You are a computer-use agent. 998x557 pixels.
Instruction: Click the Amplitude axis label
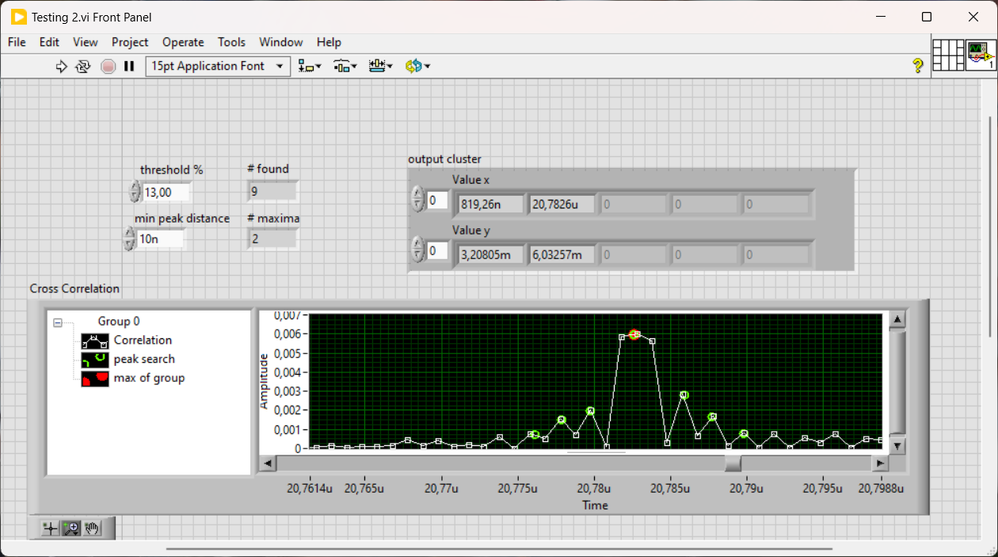point(264,381)
